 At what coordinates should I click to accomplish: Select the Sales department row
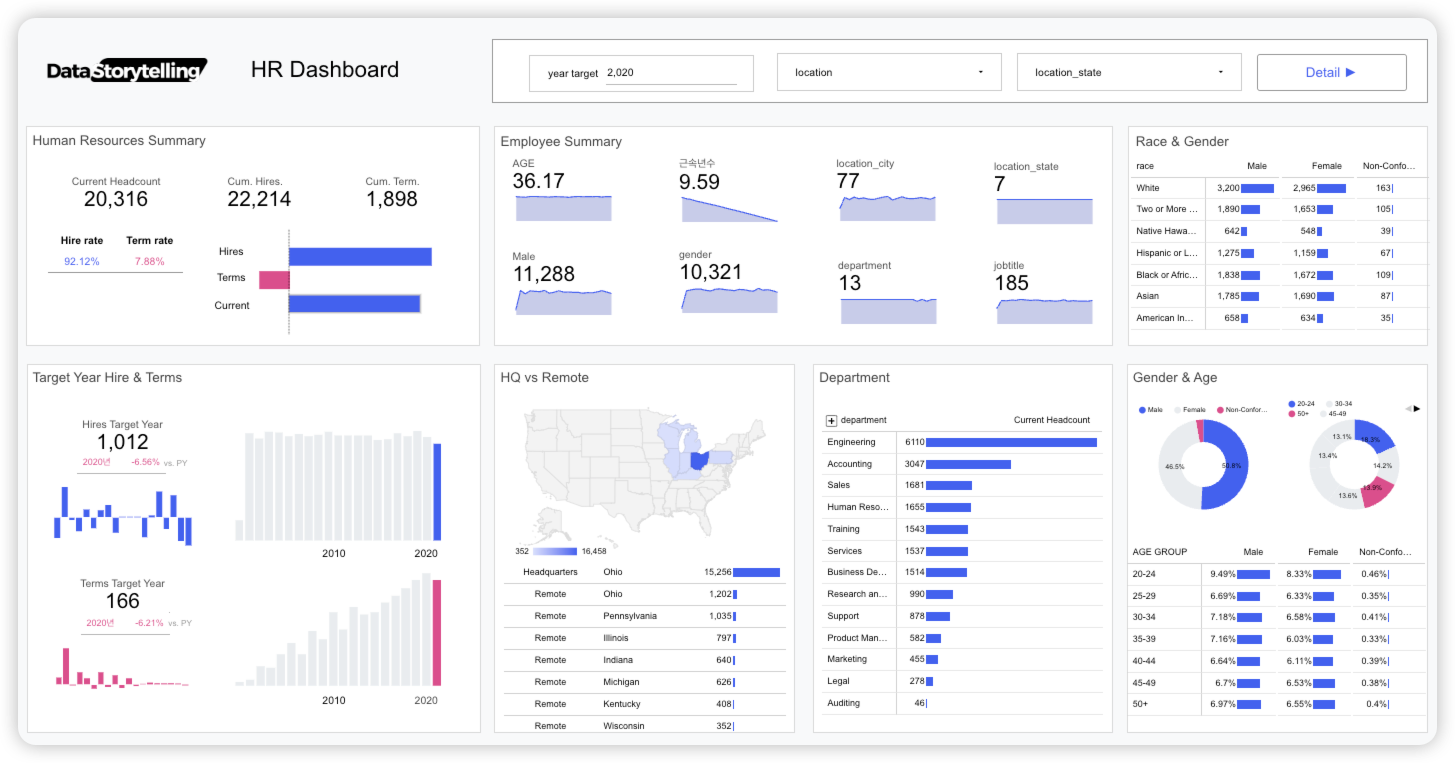coord(962,485)
